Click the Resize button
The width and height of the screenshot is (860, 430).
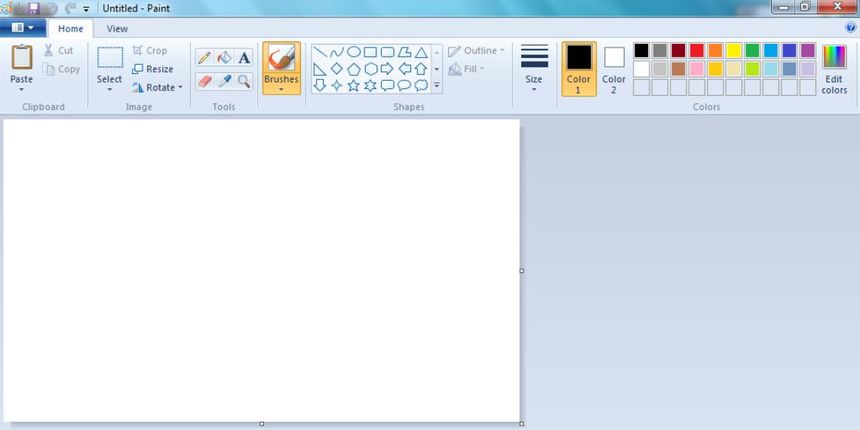153,69
